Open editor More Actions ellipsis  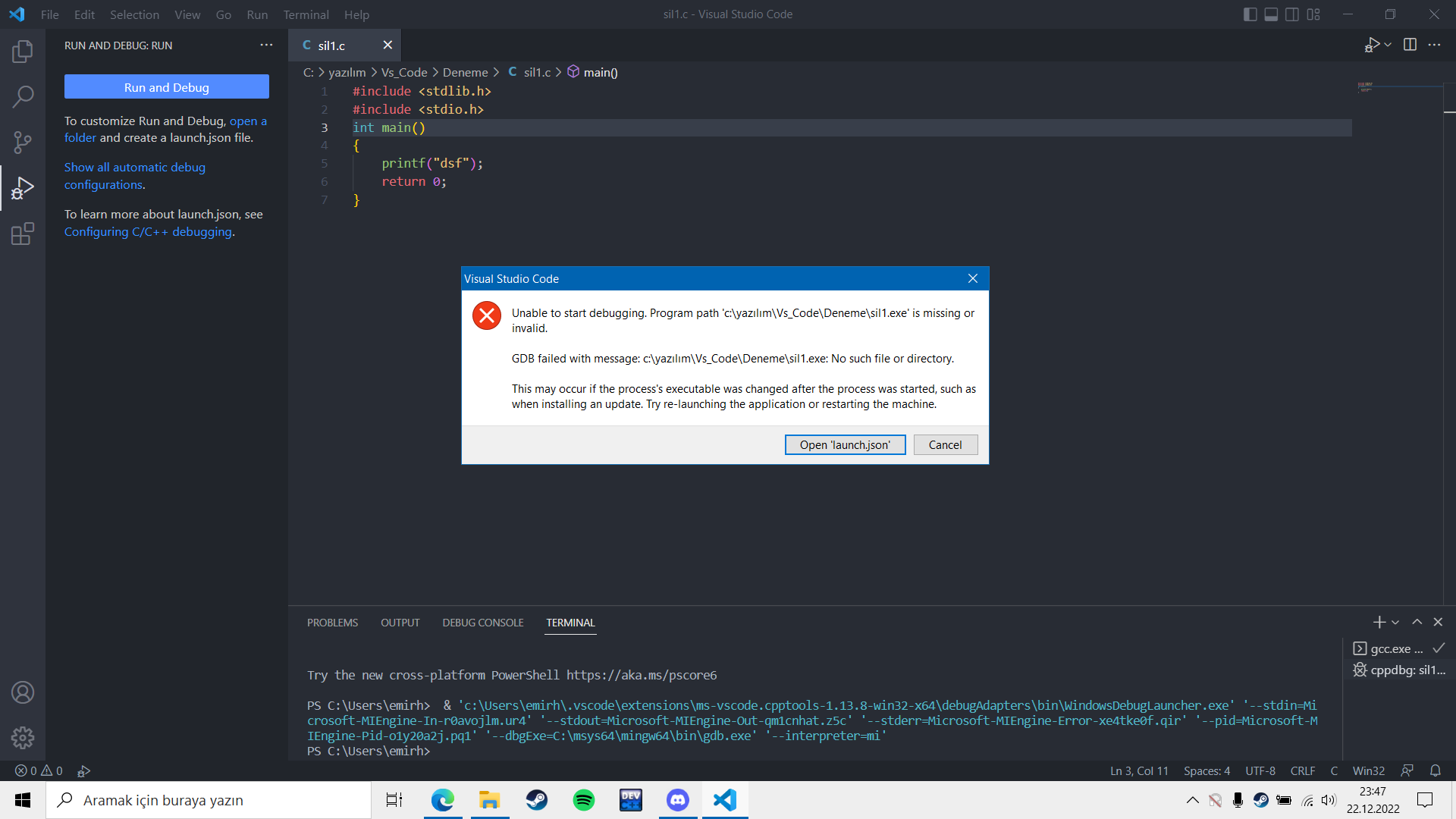pyautogui.click(x=1434, y=45)
